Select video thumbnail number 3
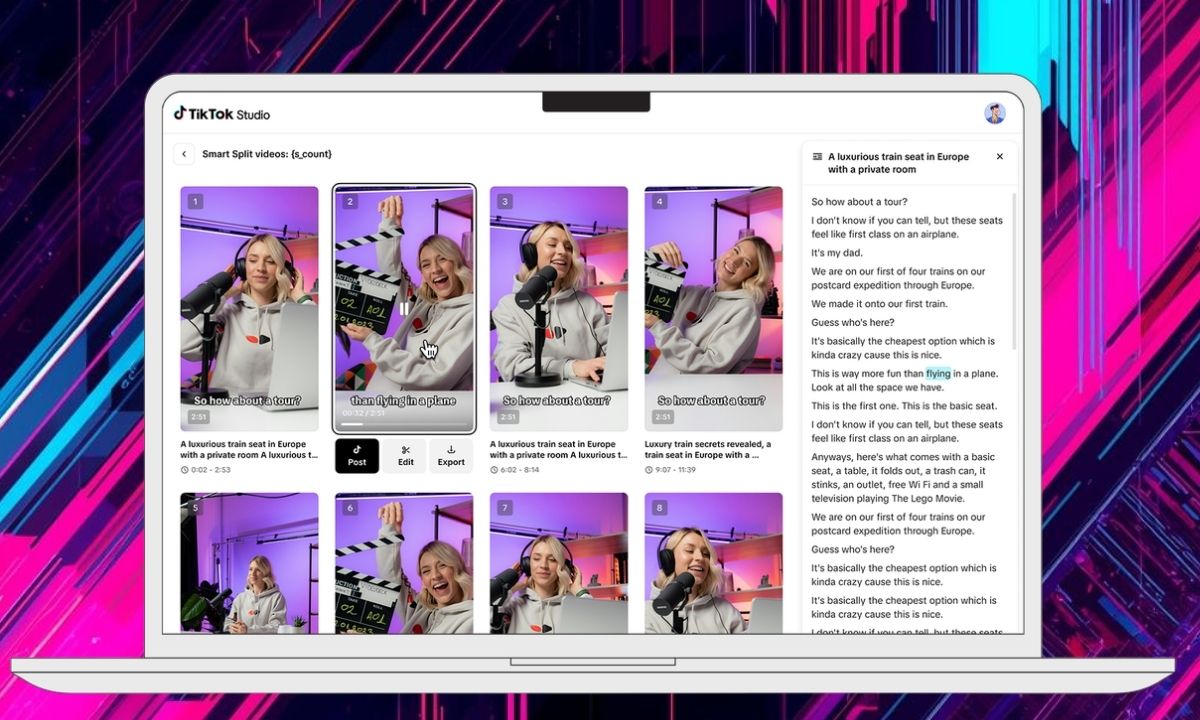1200x720 pixels. tap(559, 308)
